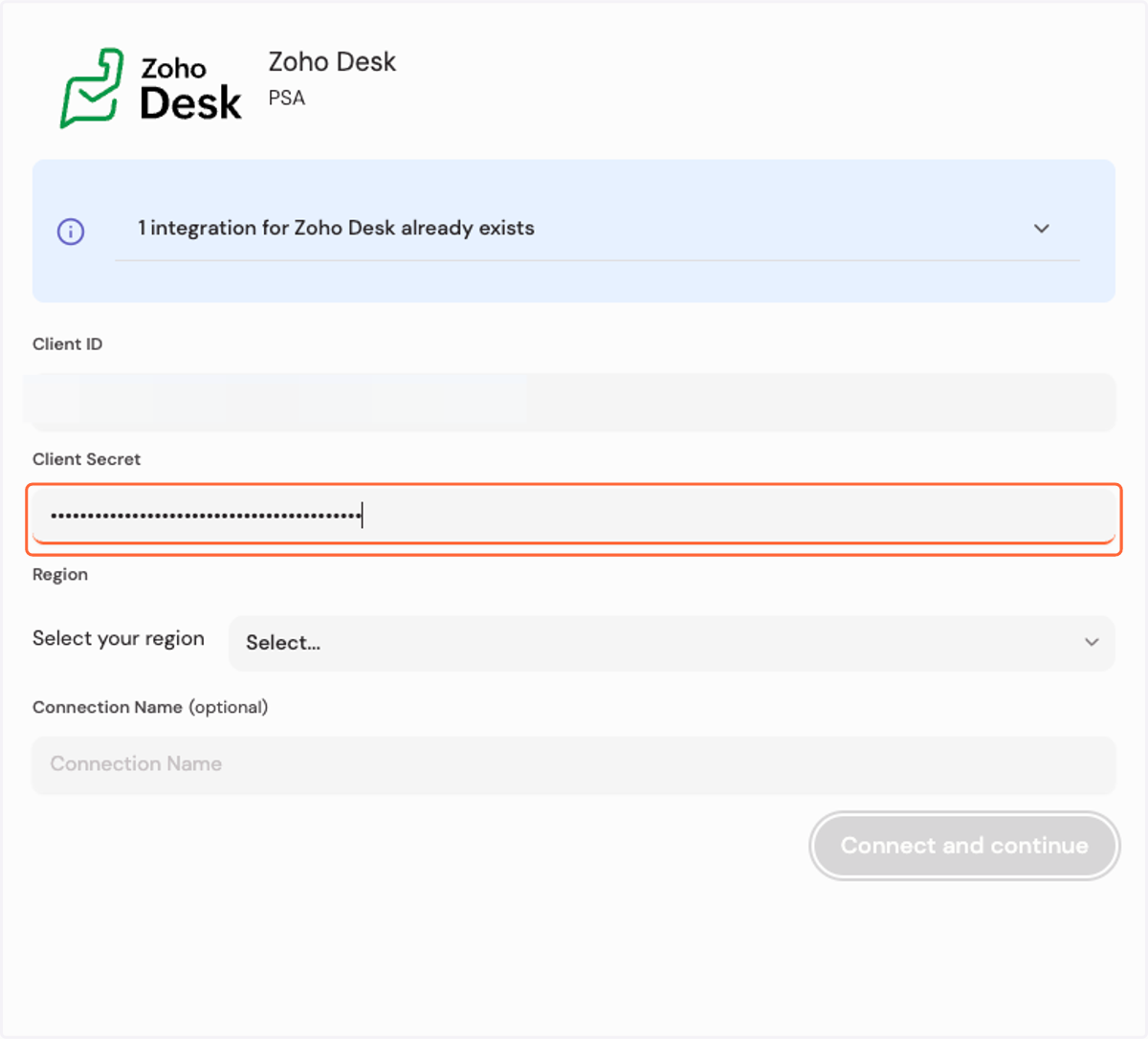The height and width of the screenshot is (1039, 1148).
Task: Click the 'PSA' label under heading
Action: [x=287, y=99]
